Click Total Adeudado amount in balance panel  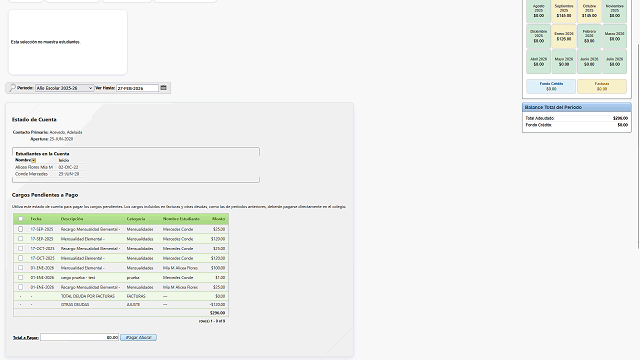(x=620, y=118)
